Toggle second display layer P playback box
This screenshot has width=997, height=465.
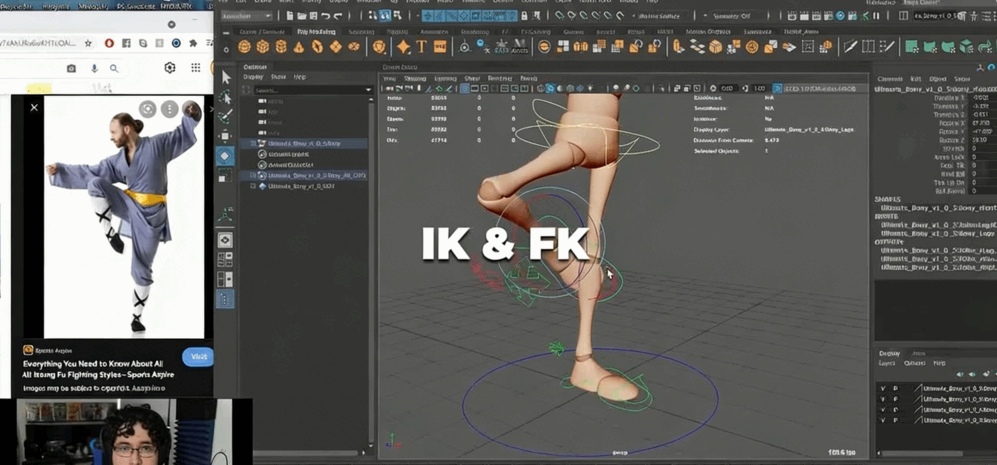point(895,399)
